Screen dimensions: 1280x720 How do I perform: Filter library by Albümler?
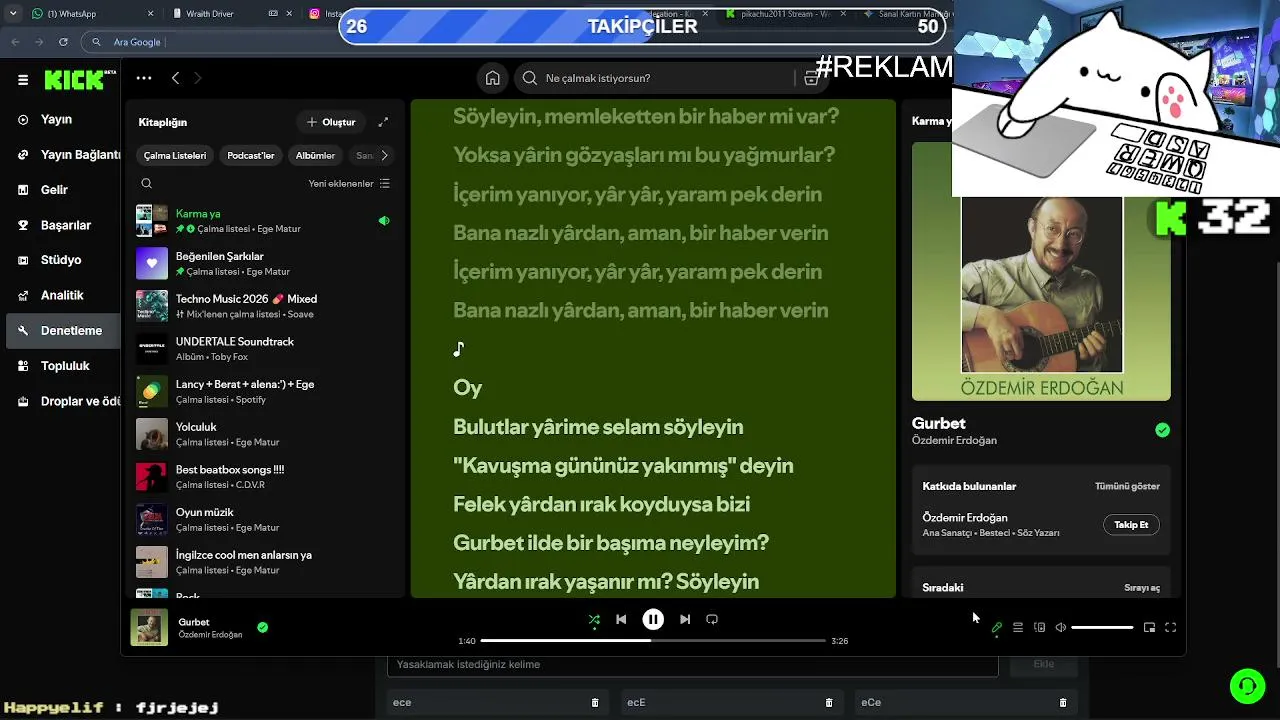pos(315,156)
